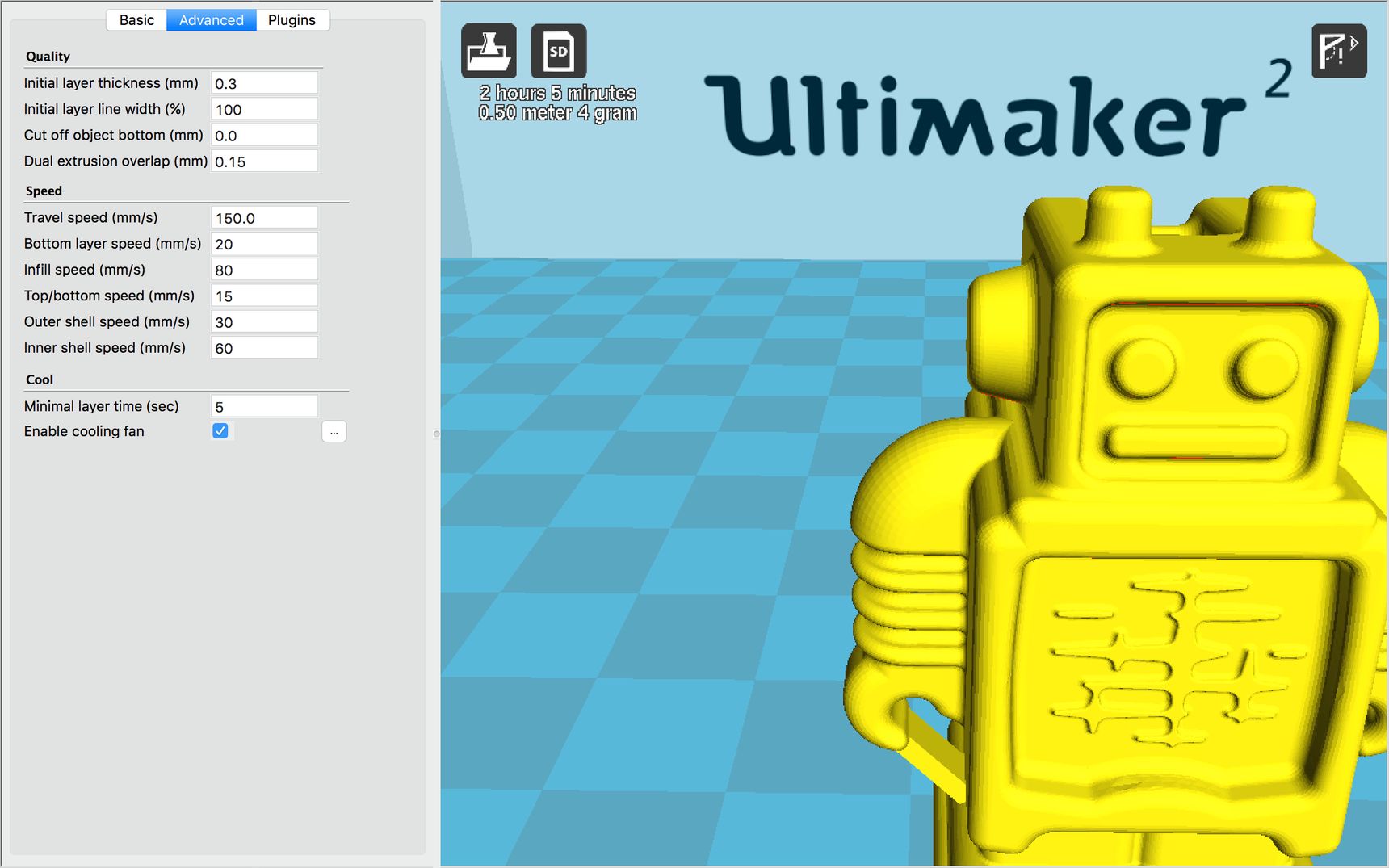The height and width of the screenshot is (868, 1389).
Task: Open cooling fan extra settings ellipsis button
Action: coord(334,432)
